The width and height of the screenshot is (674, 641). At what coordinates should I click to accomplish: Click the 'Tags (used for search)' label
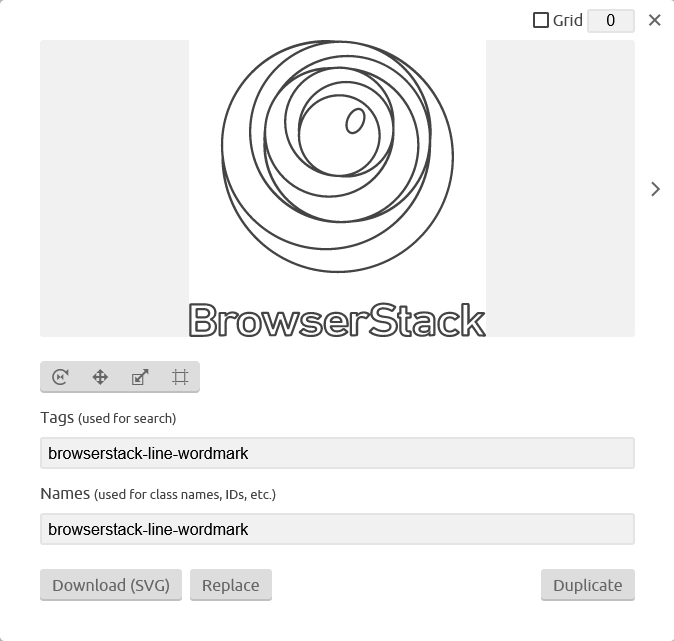108,418
